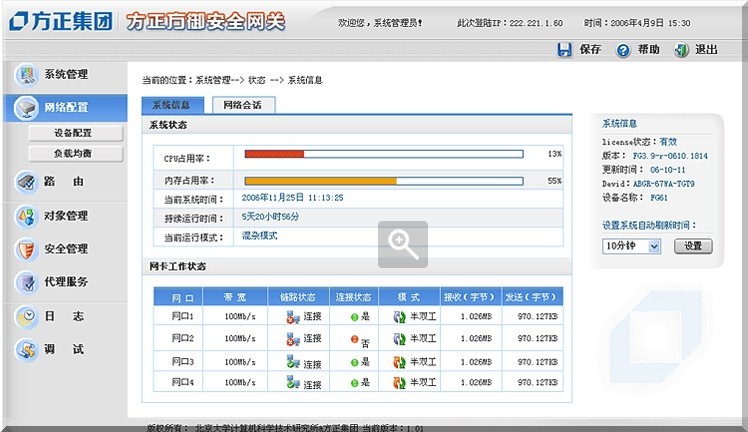This screenshot has width=748, height=432.
Task: Click the green connection dot for 网口3
Action: pyautogui.click(x=354, y=362)
